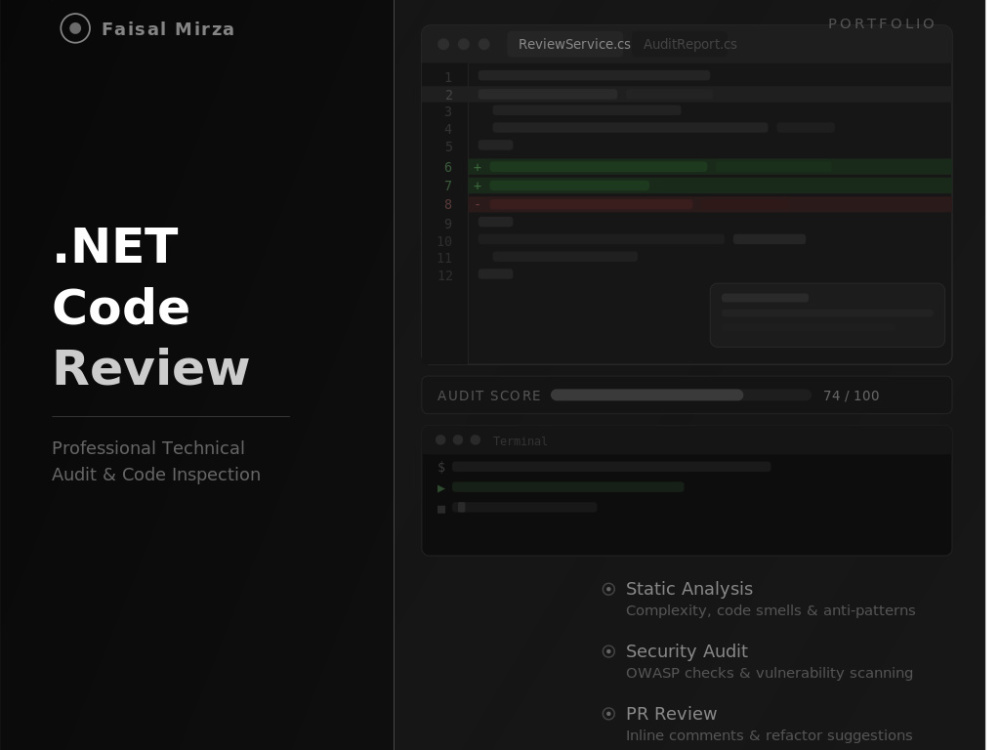
Task: Click the first window dot of code editor
Action: pos(444,44)
